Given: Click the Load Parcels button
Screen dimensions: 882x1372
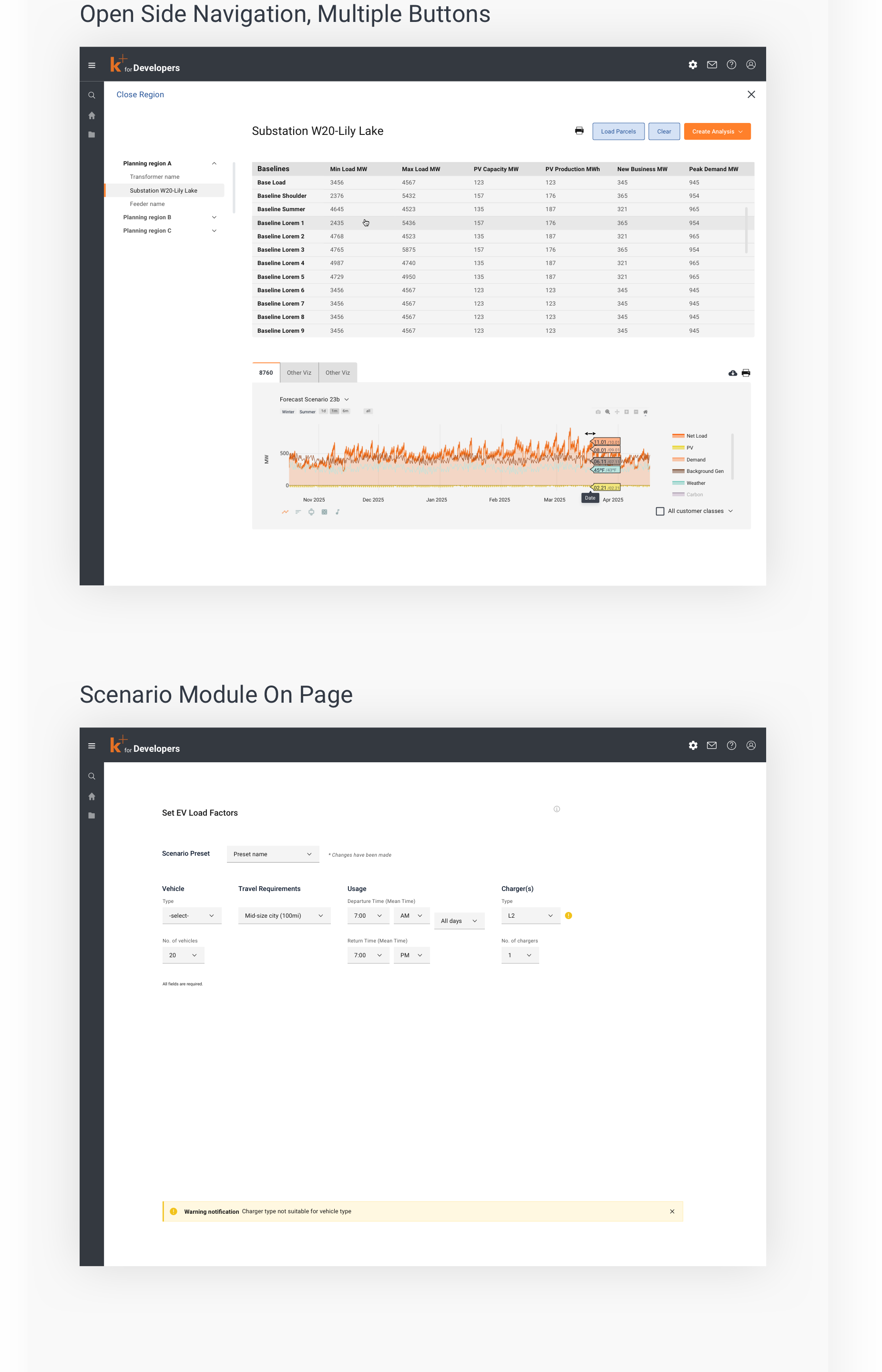Looking at the screenshot, I should (x=618, y=131).
